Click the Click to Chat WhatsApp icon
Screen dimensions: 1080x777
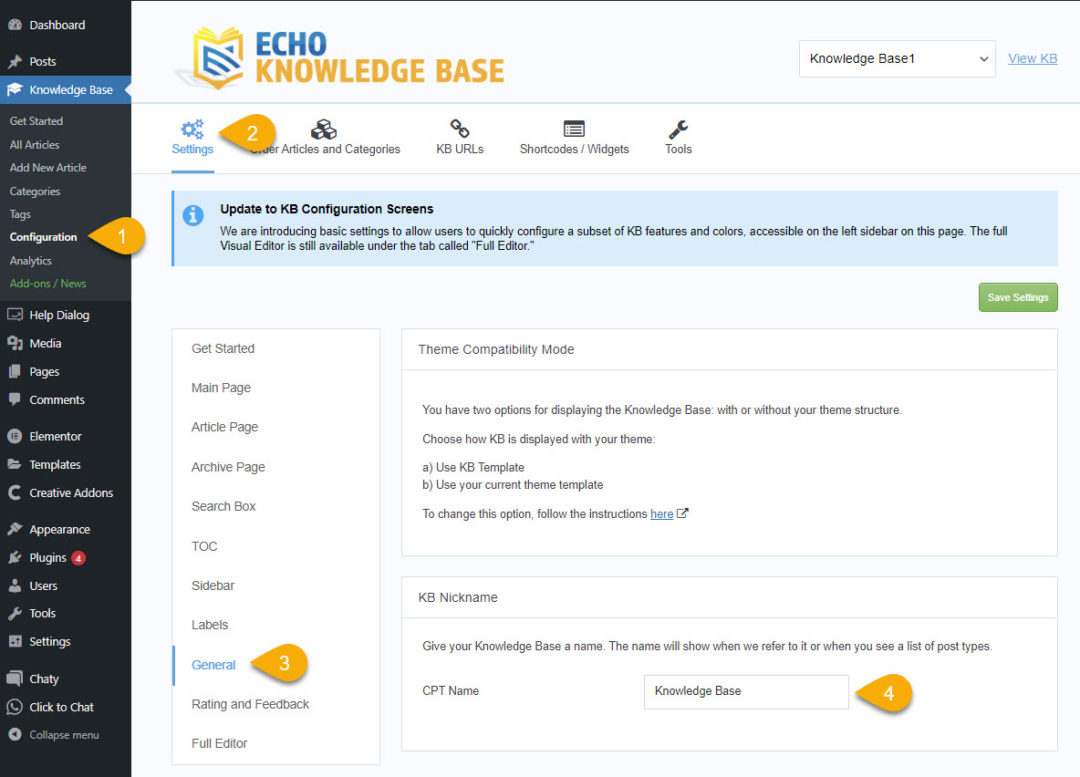(14, 707)
